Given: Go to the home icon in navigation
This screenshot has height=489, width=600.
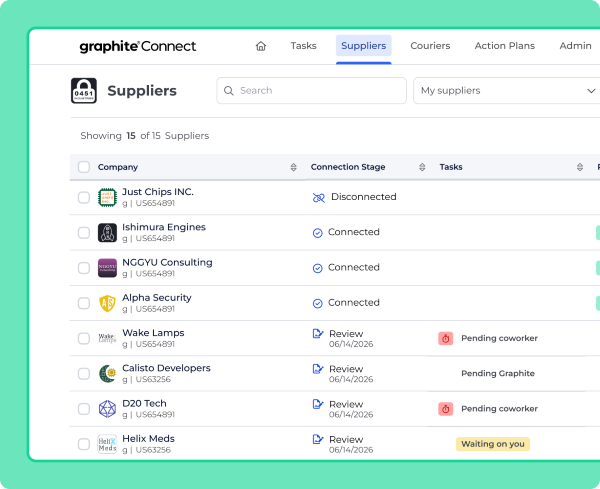Looking at the screenshot, I should coord(261,46).
